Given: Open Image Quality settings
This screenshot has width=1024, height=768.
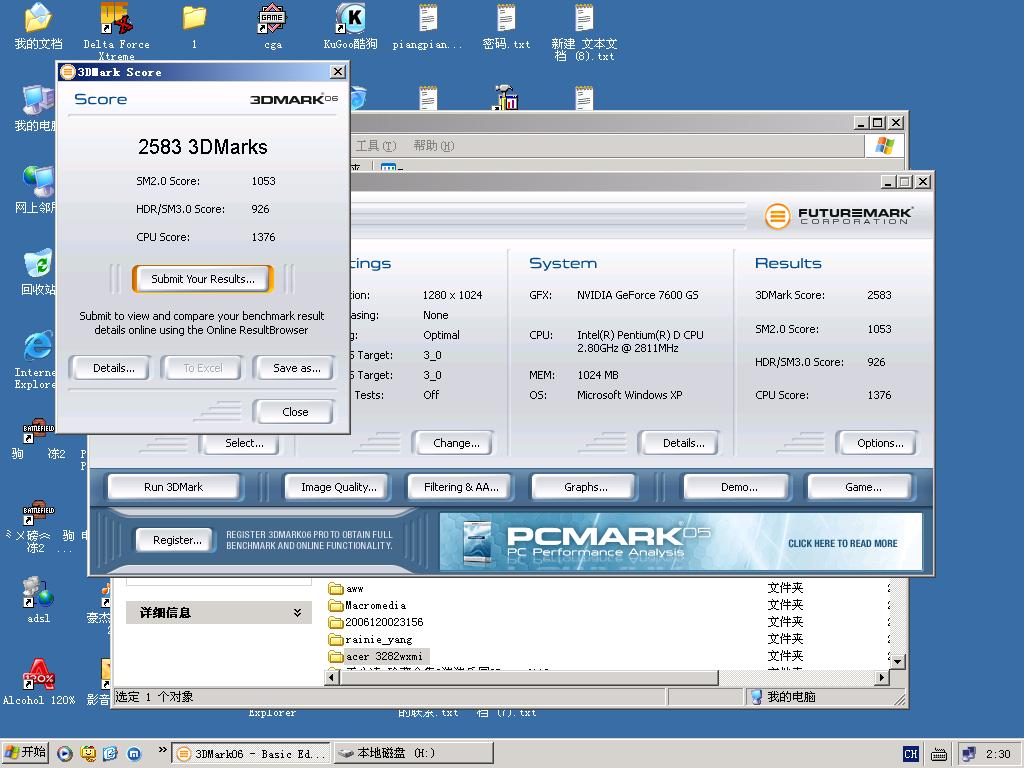Looking at the screenshot, I should (338, 487).
